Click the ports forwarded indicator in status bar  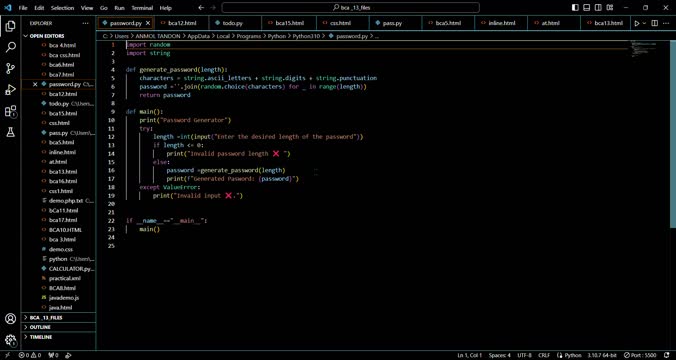click(53, 356)
